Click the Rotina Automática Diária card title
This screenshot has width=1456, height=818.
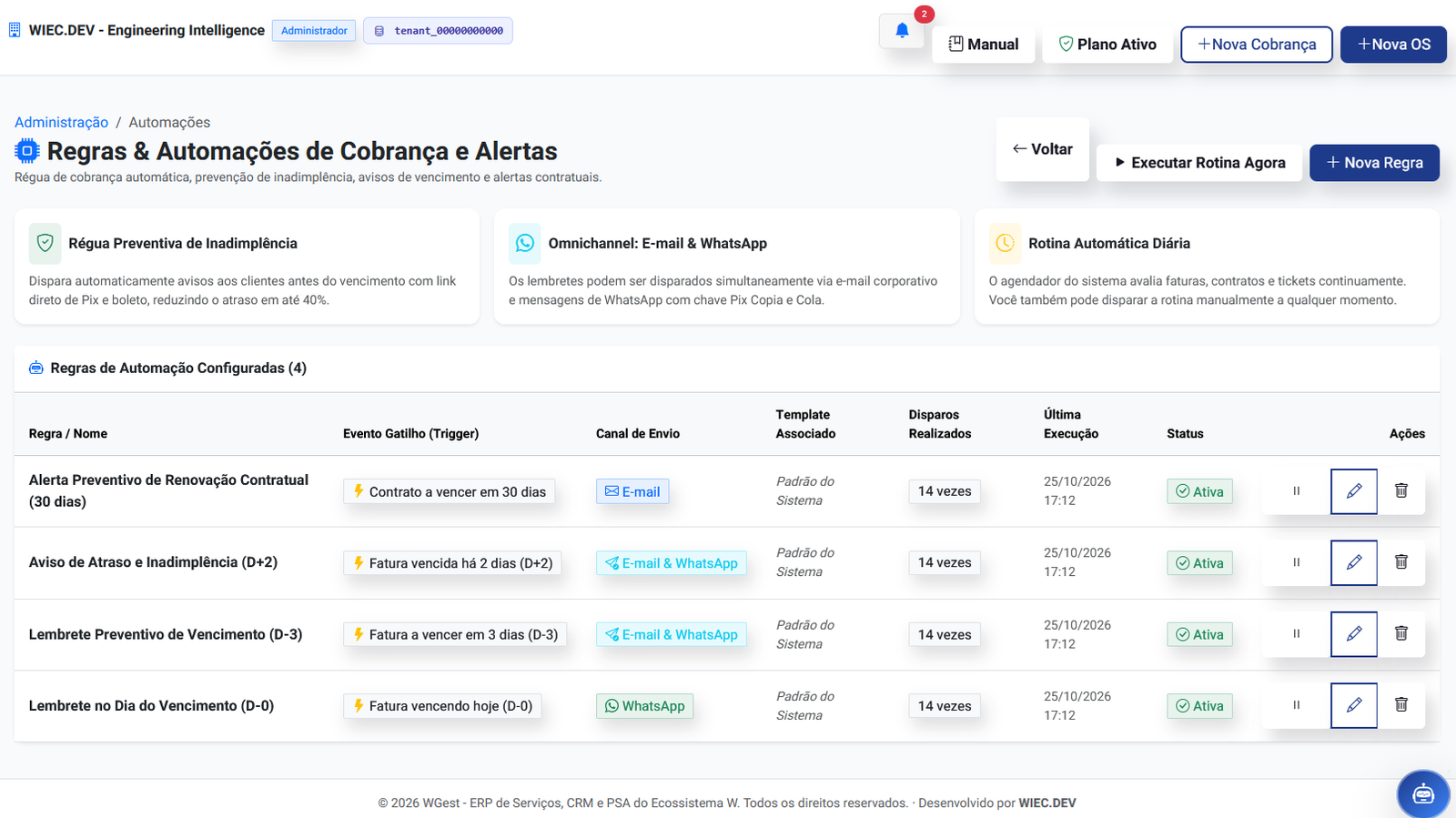[1109, 243]
